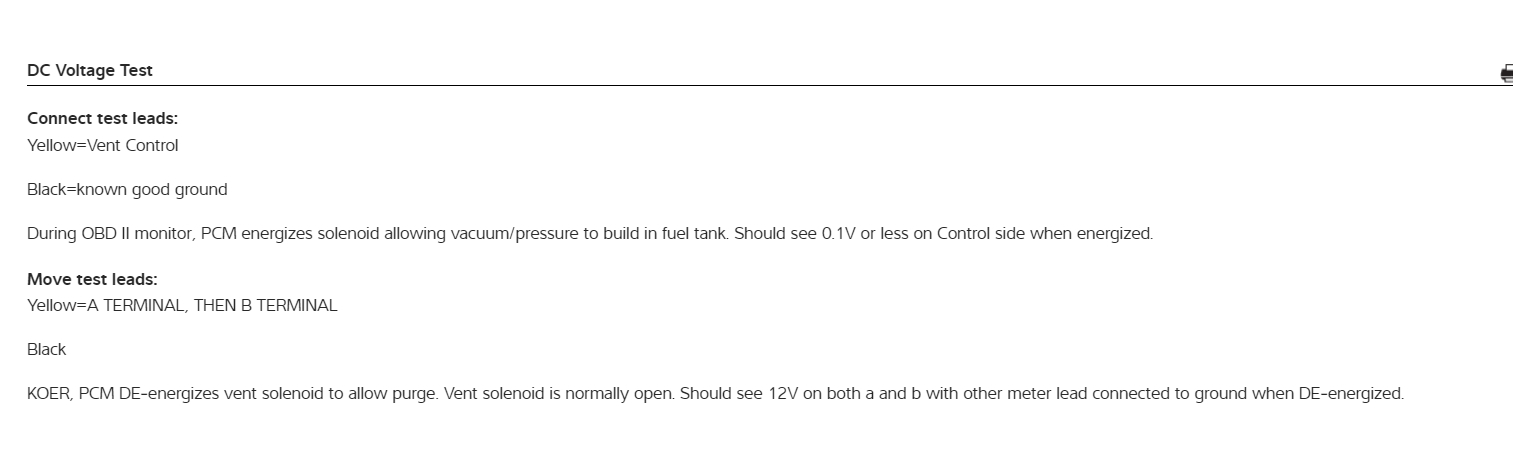Click the "Connect test leads:" label
1513x465 pixels.
click(x=102, y=119)
